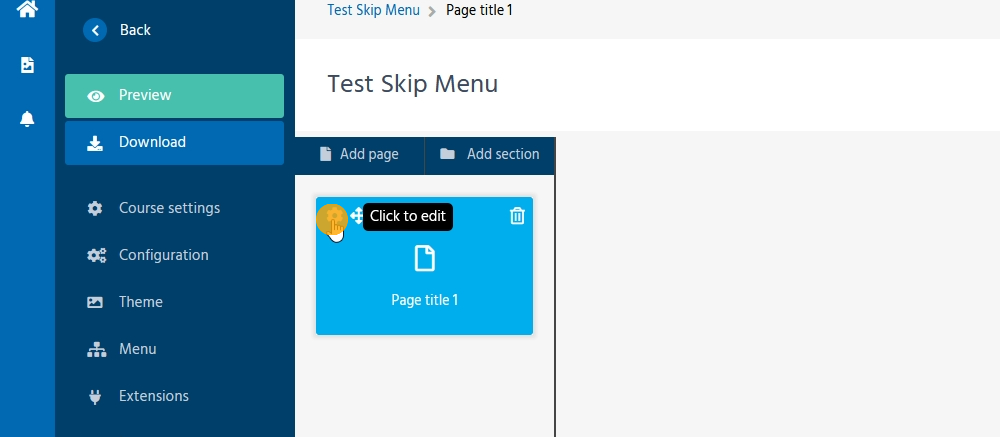Click Add page in the toolbar
This screenshot has width=1000, height=437.
[x=359, y=154]
